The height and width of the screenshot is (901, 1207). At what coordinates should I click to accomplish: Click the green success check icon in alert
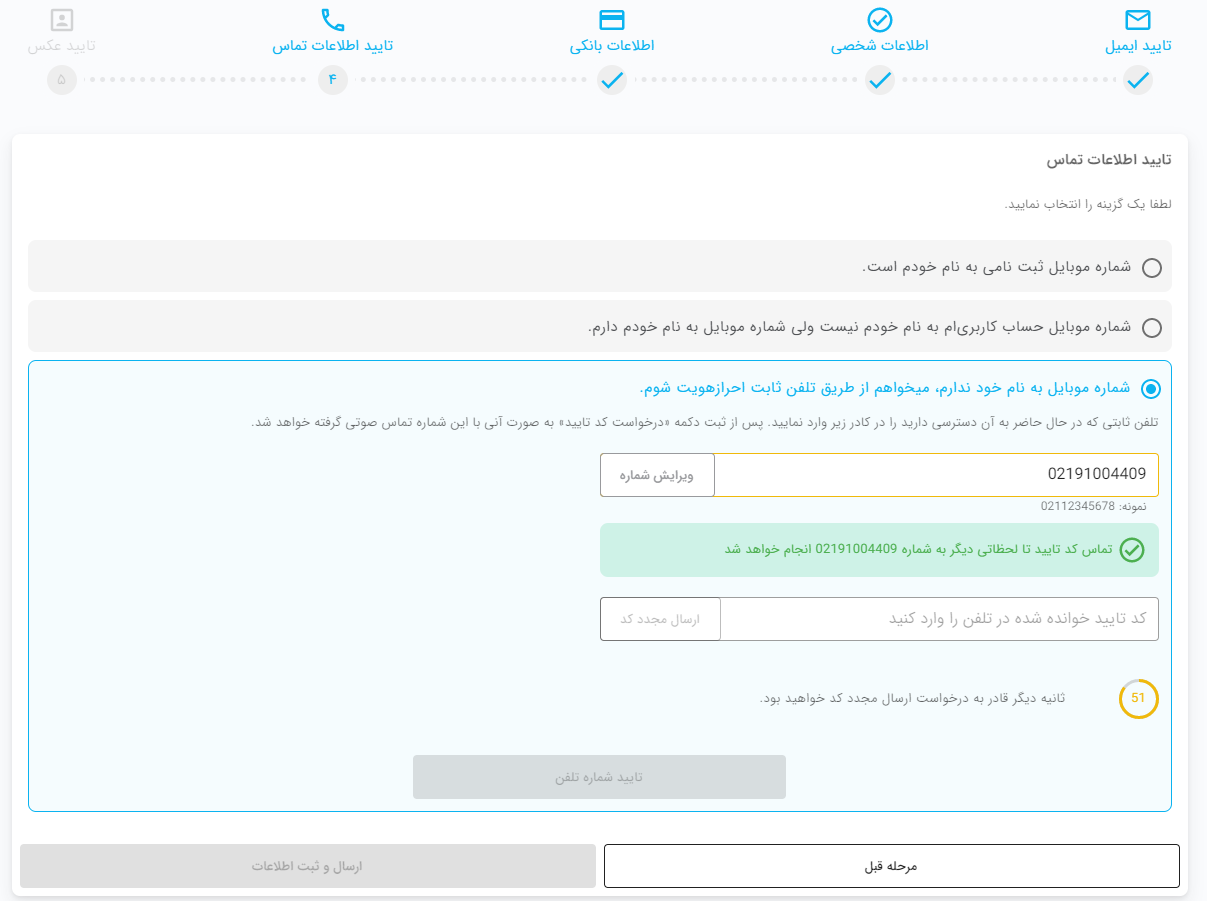[1131, 550]
